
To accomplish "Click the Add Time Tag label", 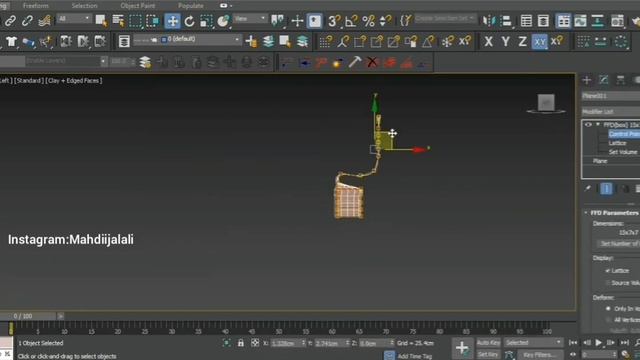I will pos(415,356).
